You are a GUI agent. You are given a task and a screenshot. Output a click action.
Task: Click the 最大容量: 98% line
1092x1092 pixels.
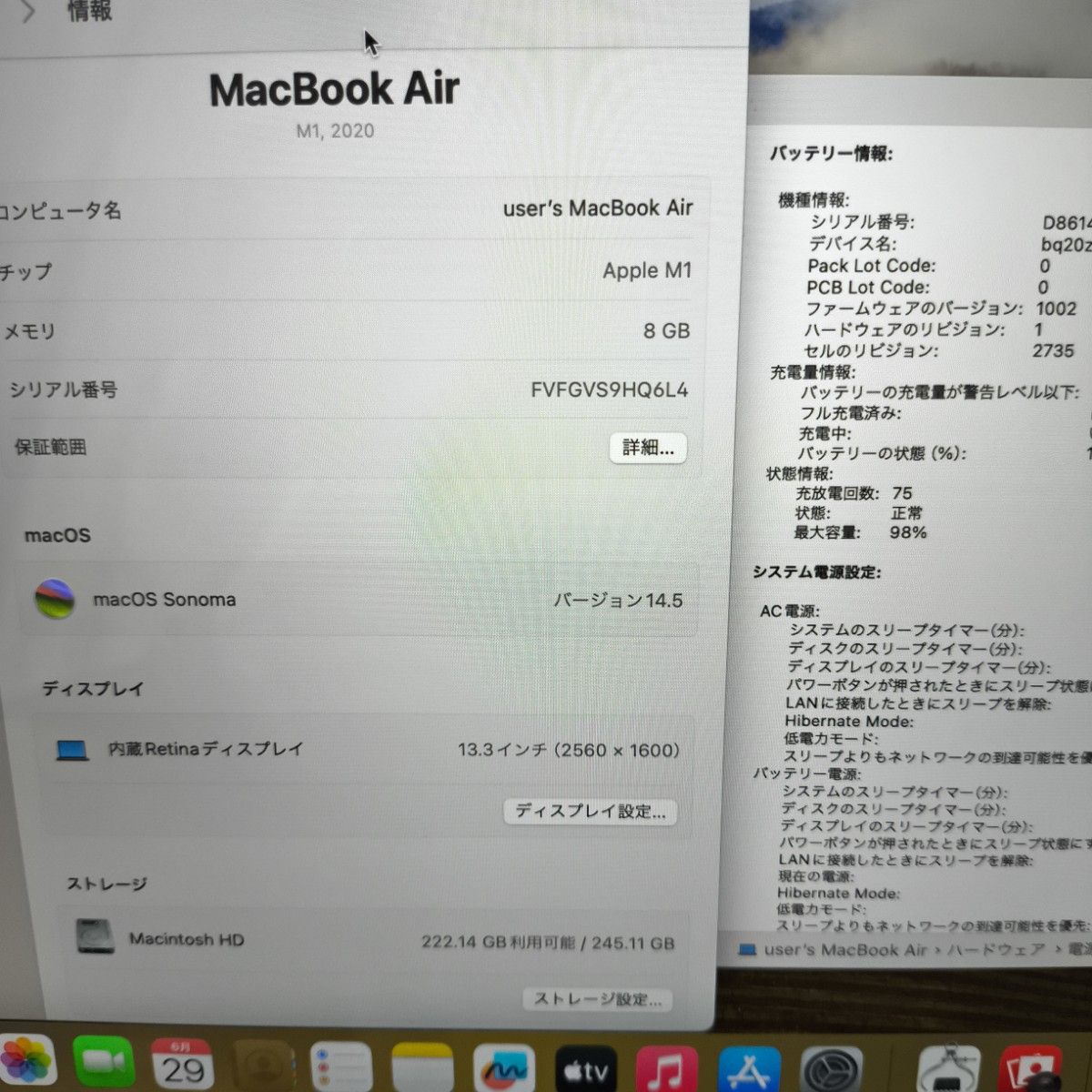[x=860, y=532]
